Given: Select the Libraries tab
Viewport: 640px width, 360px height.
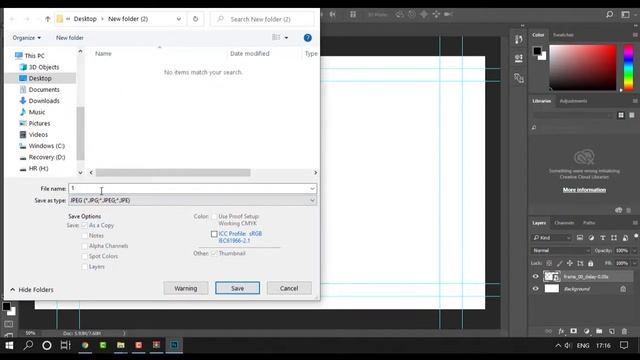Looking at the screenshot, I should [x=542, y=101].
